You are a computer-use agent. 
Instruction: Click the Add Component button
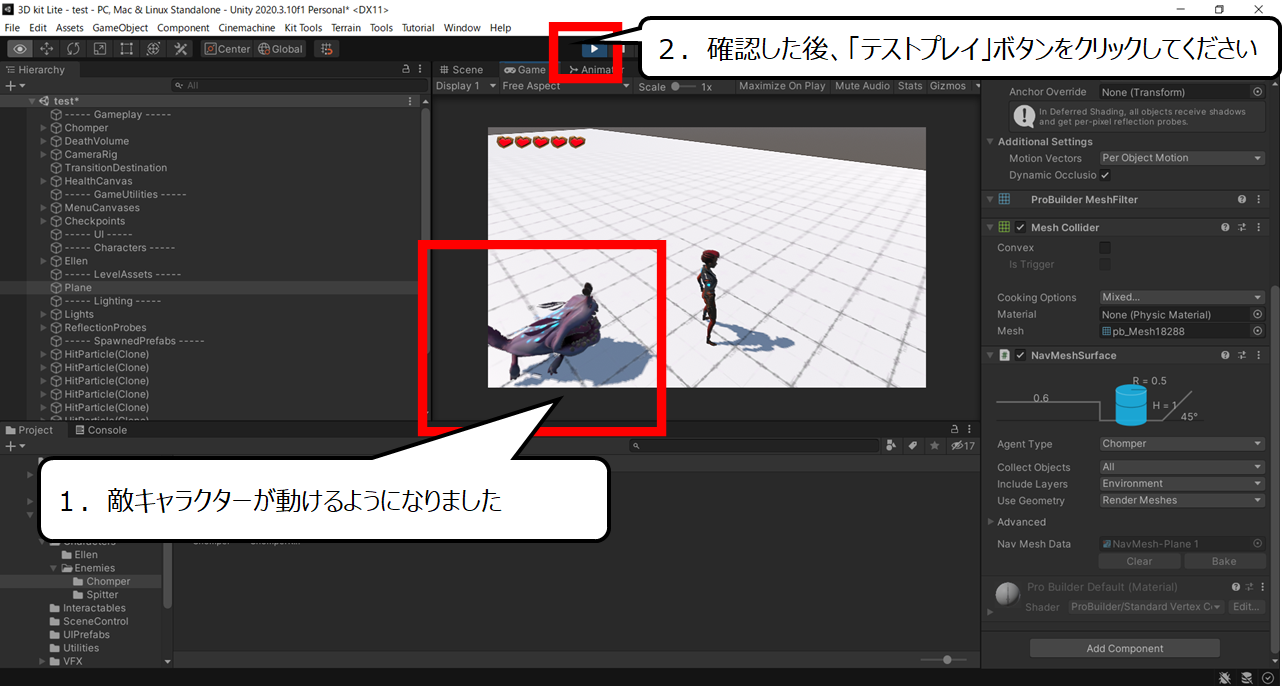pos(1125,648)
